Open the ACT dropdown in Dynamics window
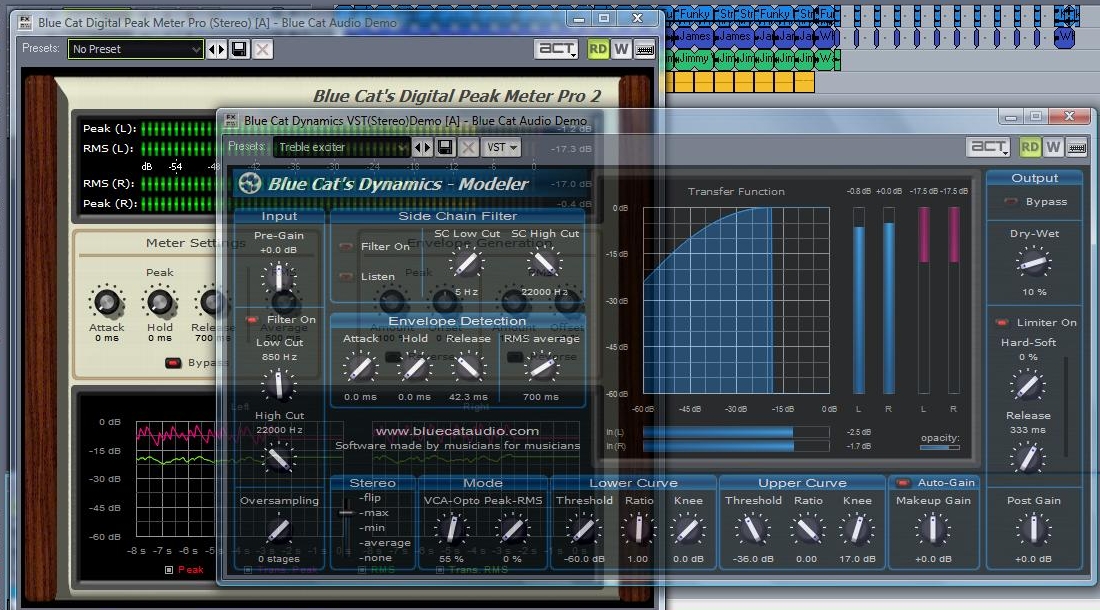The width and height of the screenshot is (1100, 610). pyautogui.click(x=988, y=148)
